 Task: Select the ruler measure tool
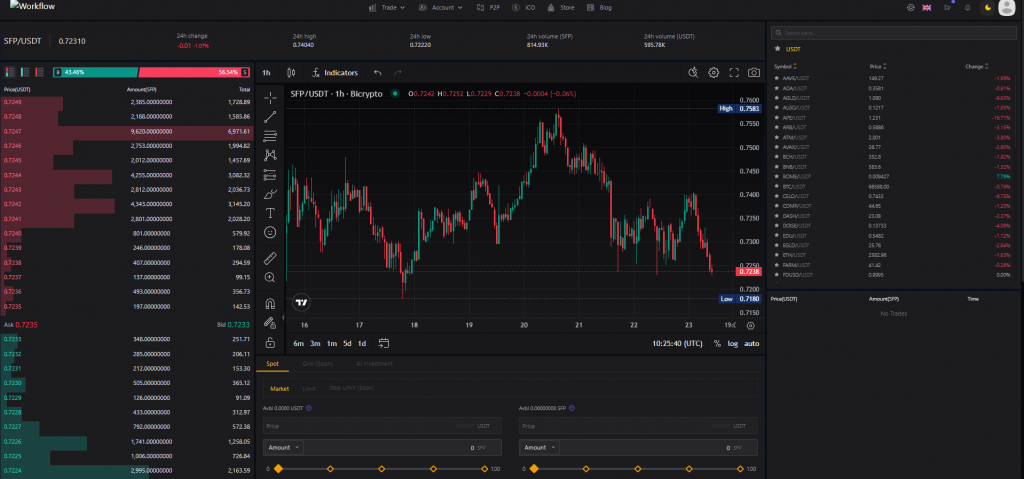point(270,259)
